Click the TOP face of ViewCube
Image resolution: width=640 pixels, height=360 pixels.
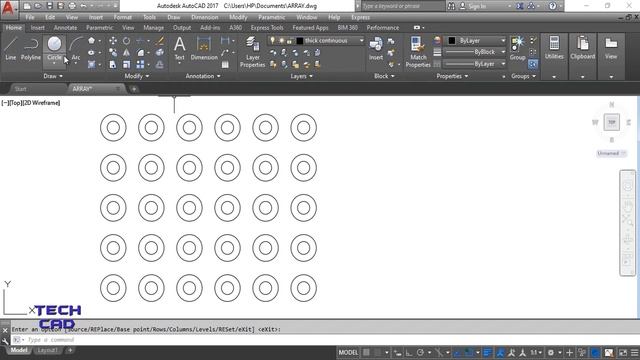coord(611,122)
